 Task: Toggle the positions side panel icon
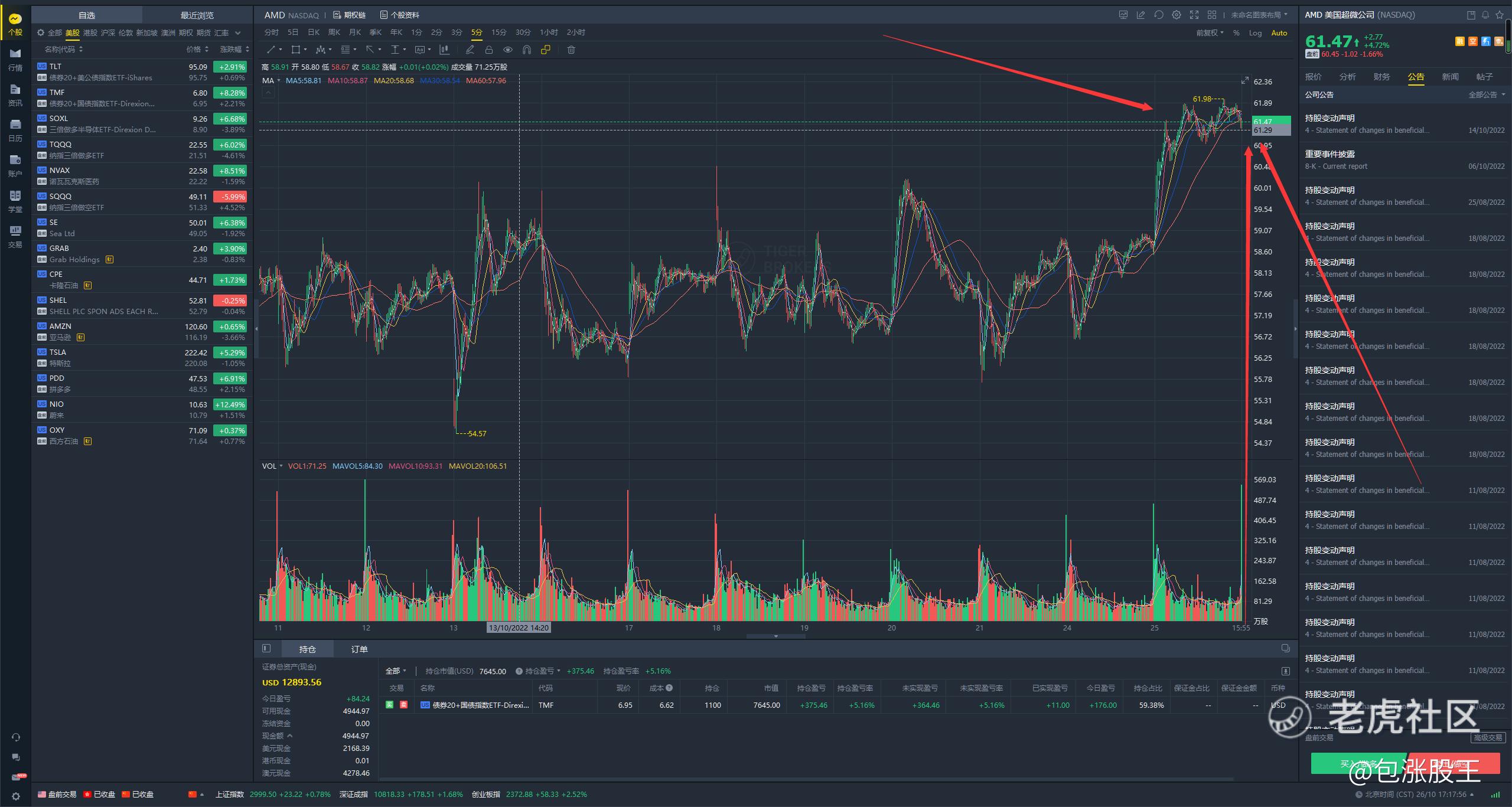[266, 648]
